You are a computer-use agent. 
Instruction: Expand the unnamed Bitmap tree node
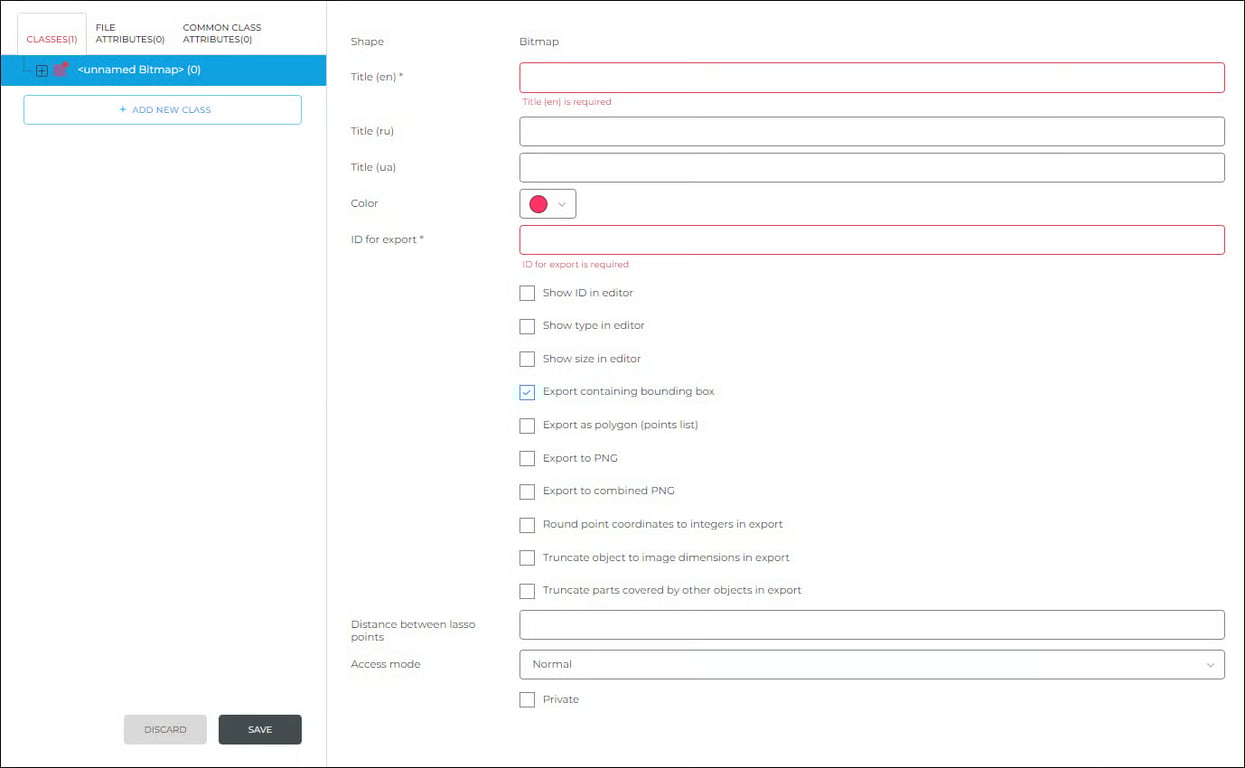(x=41, y=70)
